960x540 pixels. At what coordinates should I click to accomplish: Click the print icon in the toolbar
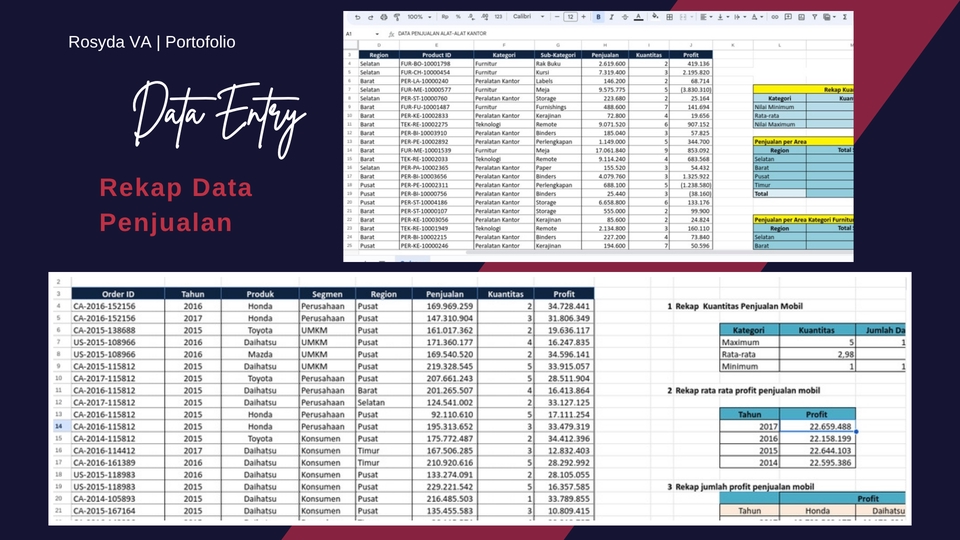tap(383, 17)
